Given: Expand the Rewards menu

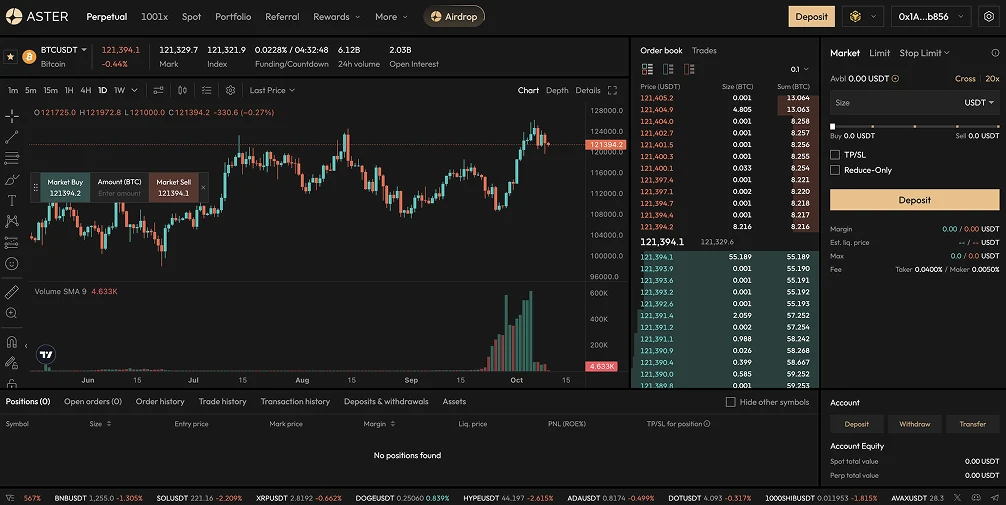Looking at the screenshot, I should coord(336,17).
